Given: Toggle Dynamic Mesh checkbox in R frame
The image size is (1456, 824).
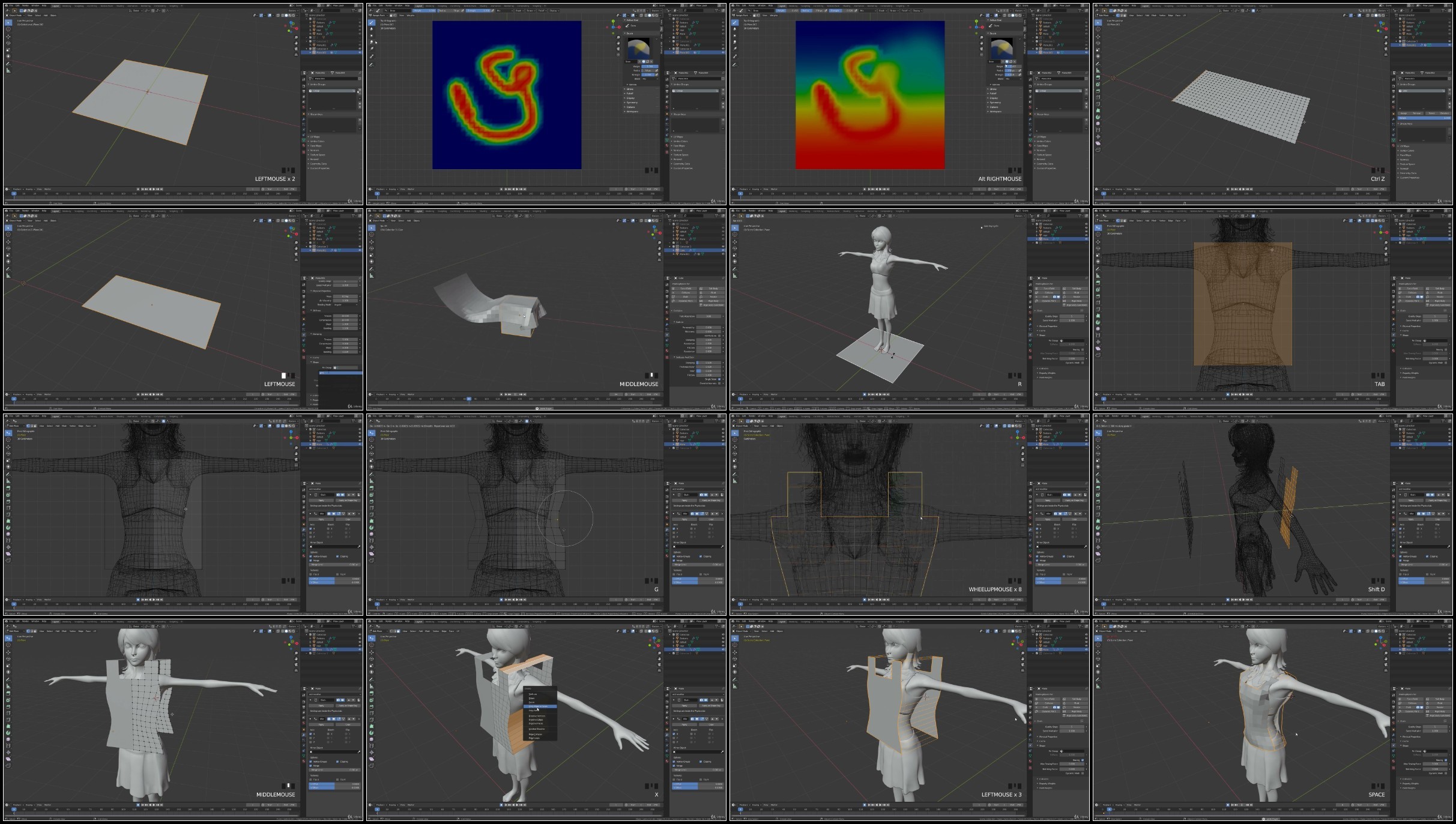Looking at the screenshot, I should (1083, 362).
